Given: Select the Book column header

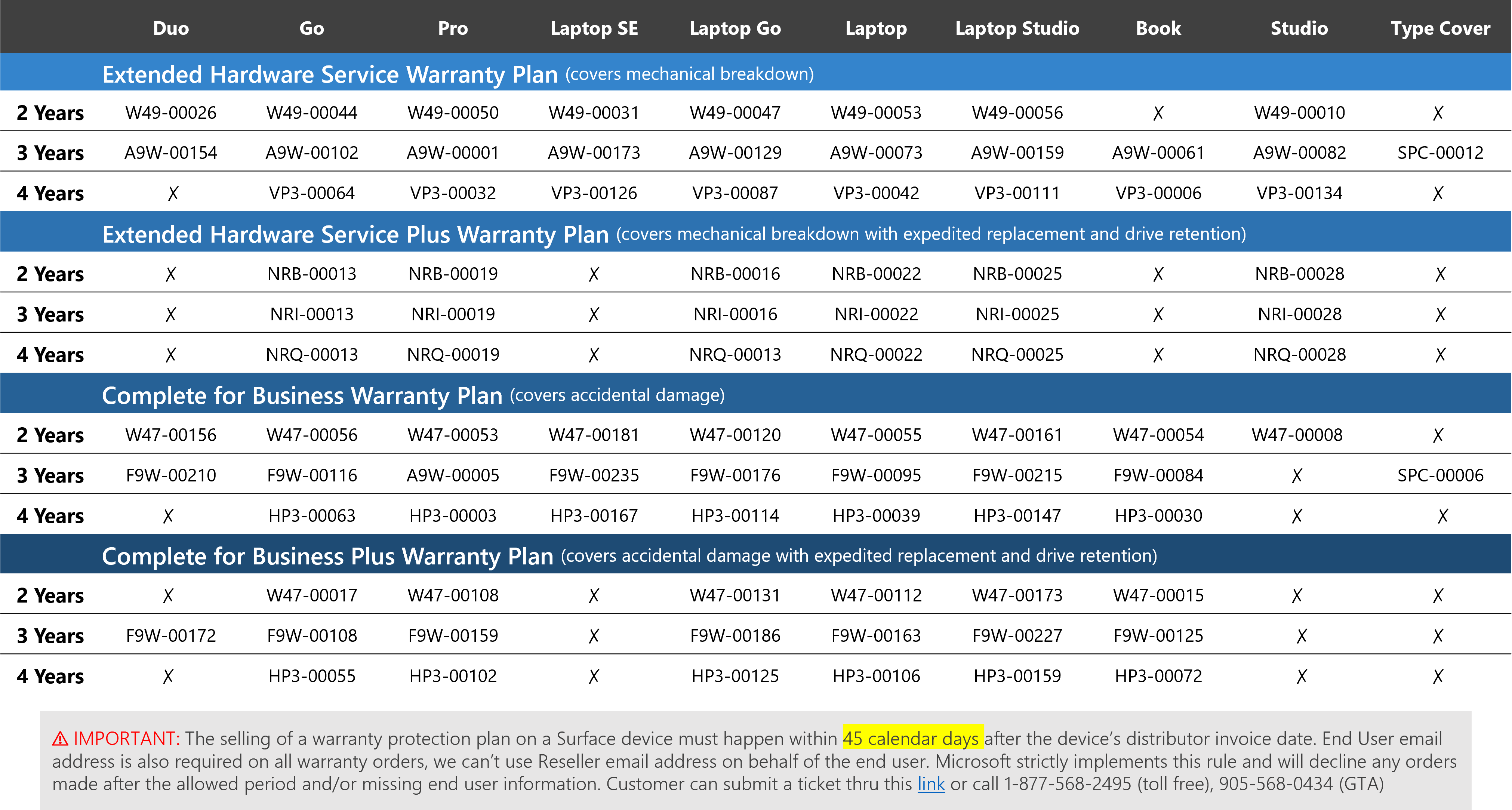Looking at the screenshot, I should [1158, 28].
